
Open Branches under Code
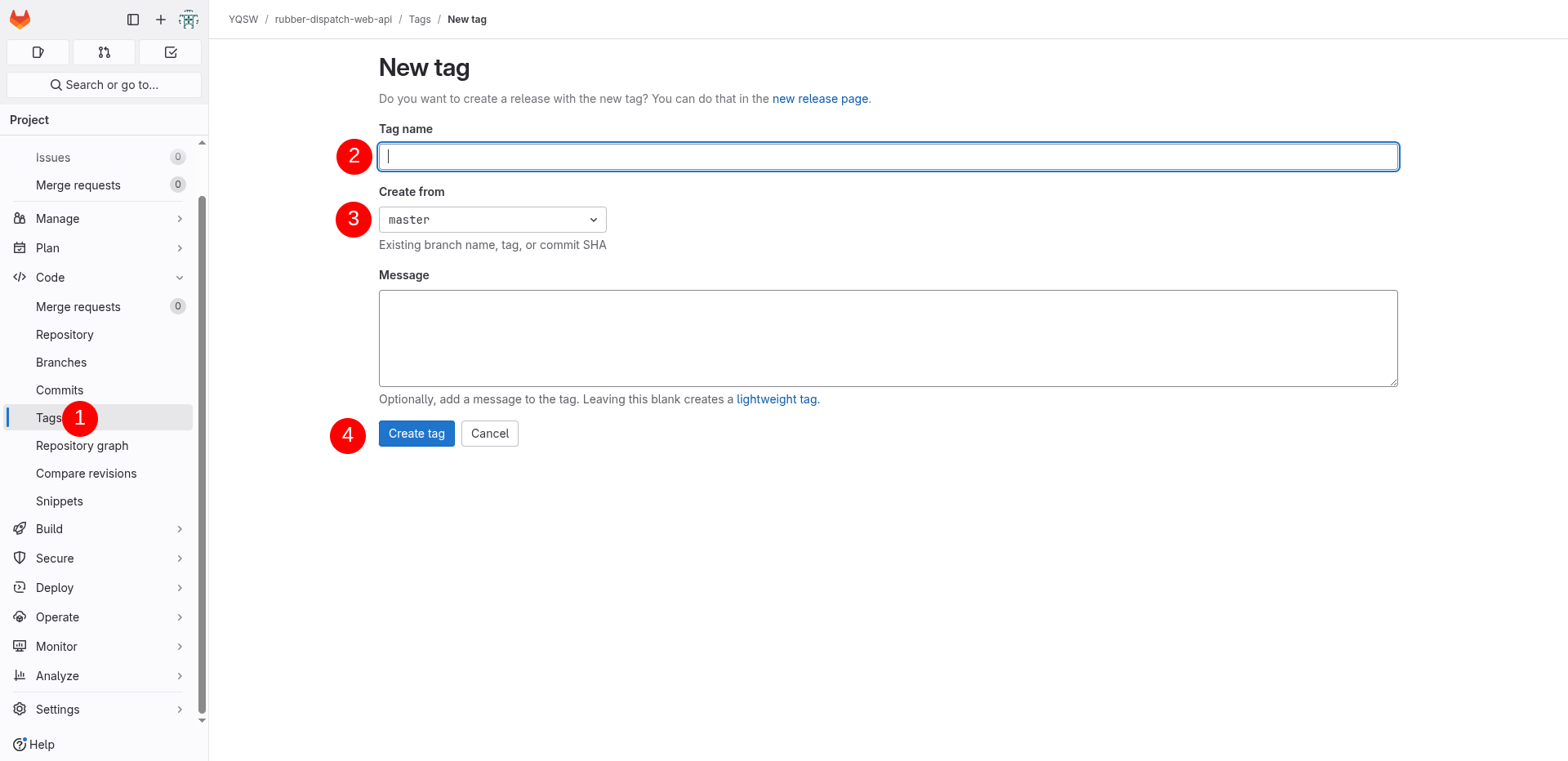[x=99, y=363]
